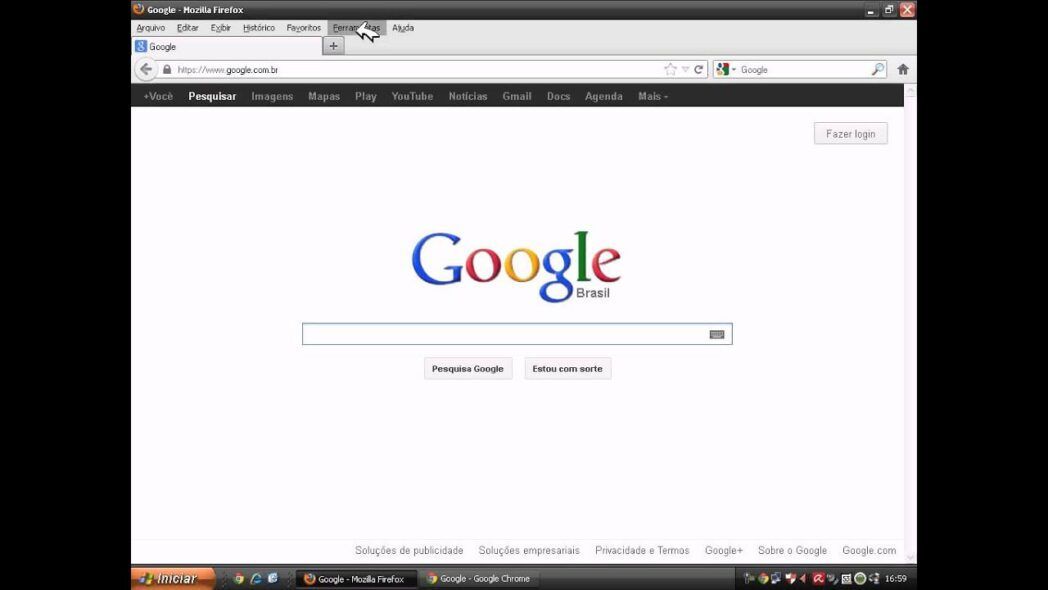Click the Fazer login button
Viewport: 1048px width, 590px height.
[x=850, y=134]
